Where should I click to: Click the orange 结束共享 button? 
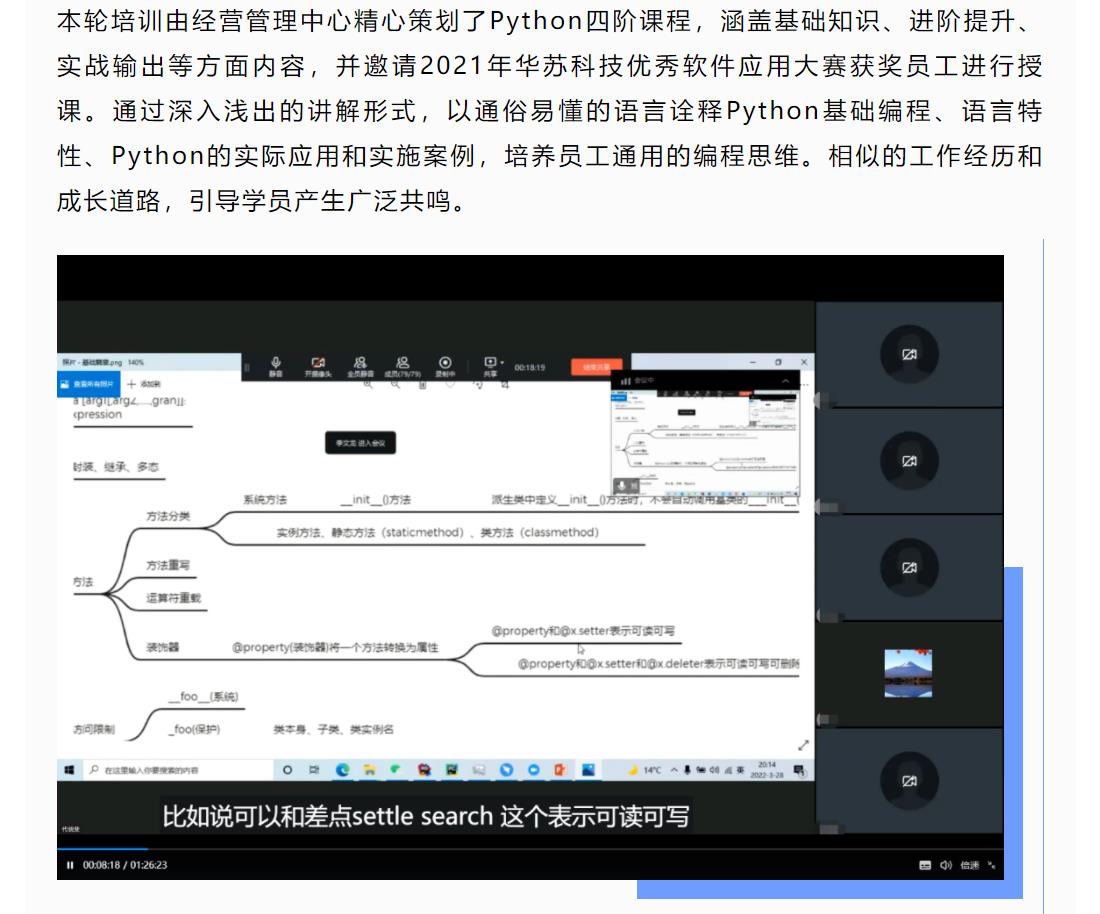595,366
